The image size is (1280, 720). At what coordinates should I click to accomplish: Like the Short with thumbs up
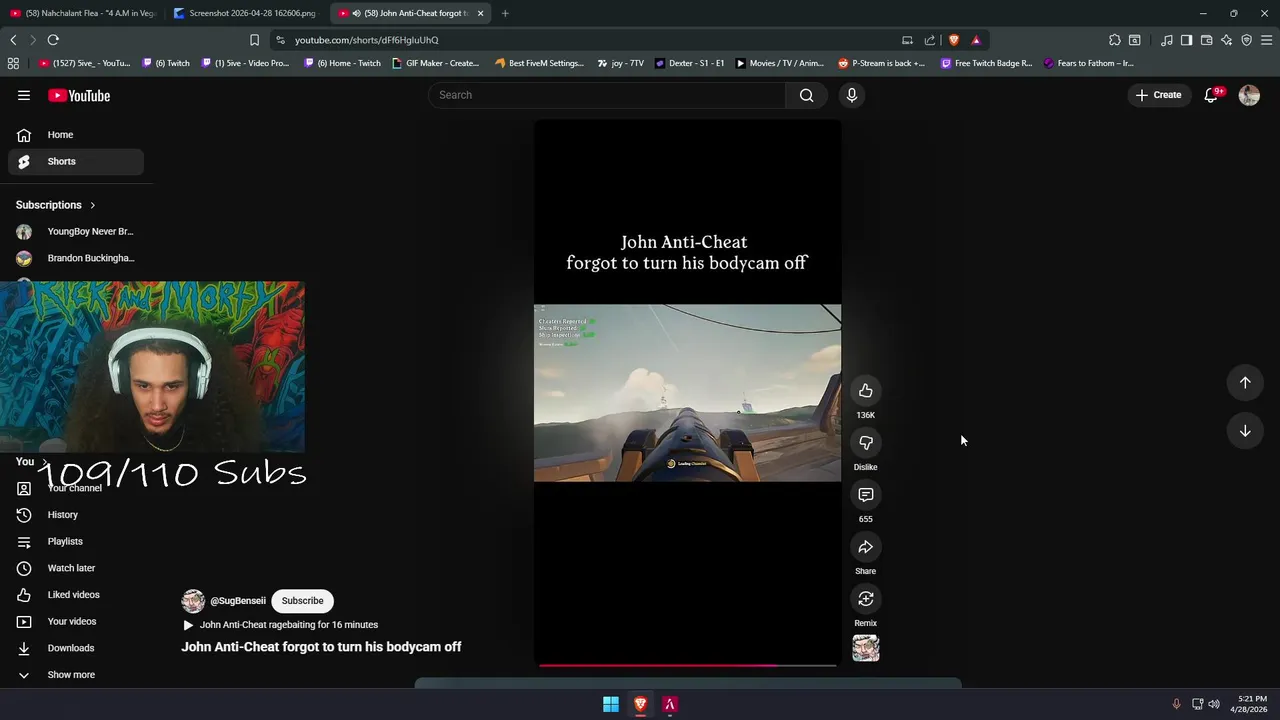coord(866,391)
